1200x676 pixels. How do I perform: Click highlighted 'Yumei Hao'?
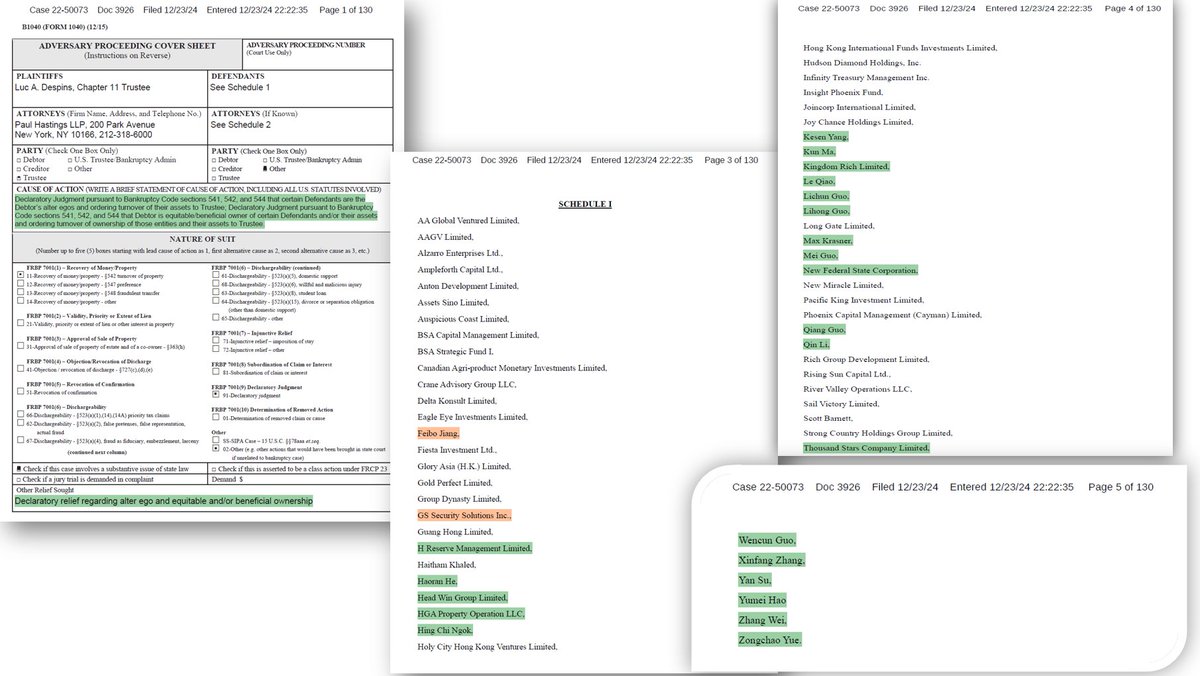point(762,600)
